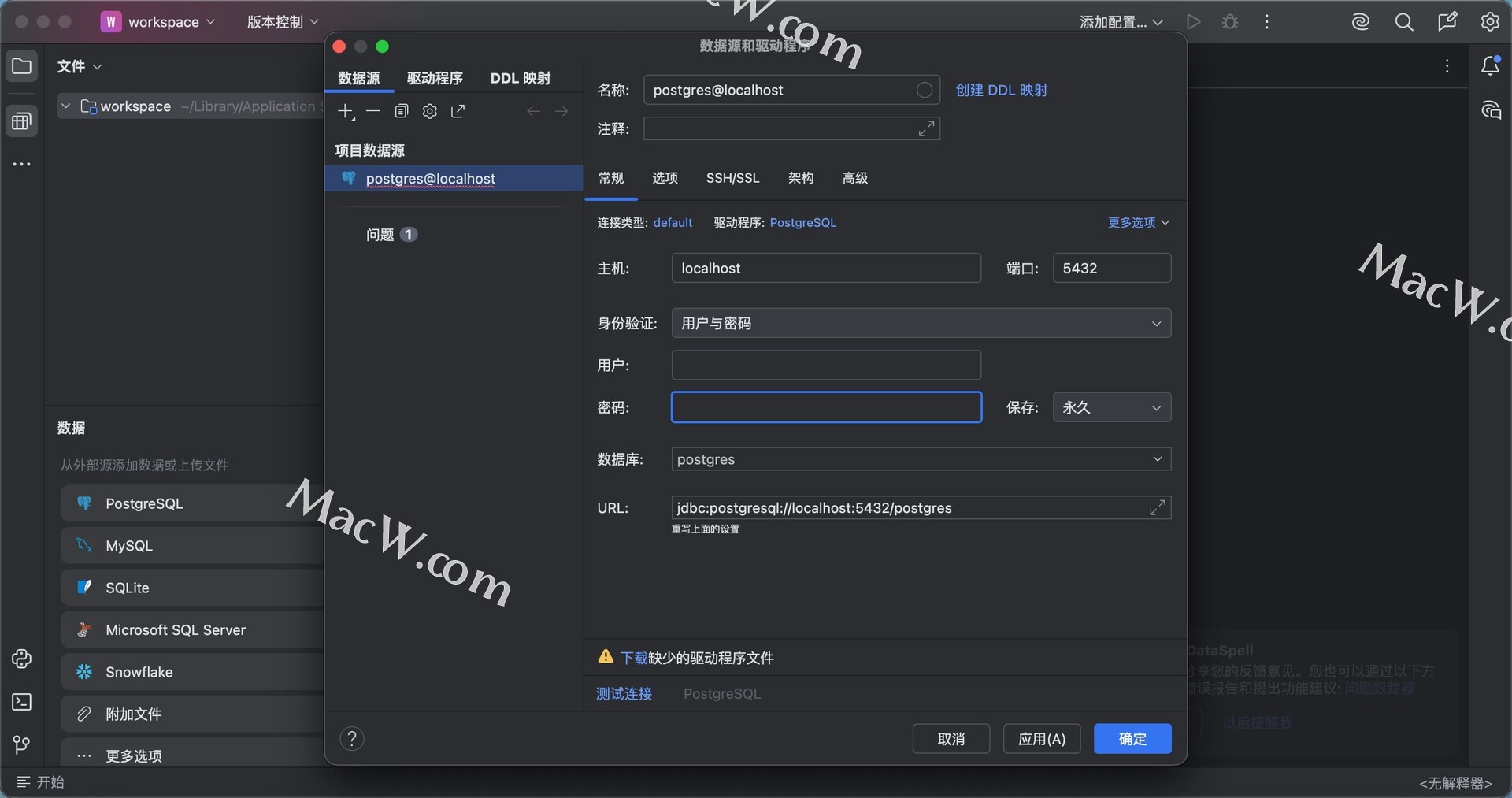
Task: Duplicate the data source using copy icon
Action: 402,112
